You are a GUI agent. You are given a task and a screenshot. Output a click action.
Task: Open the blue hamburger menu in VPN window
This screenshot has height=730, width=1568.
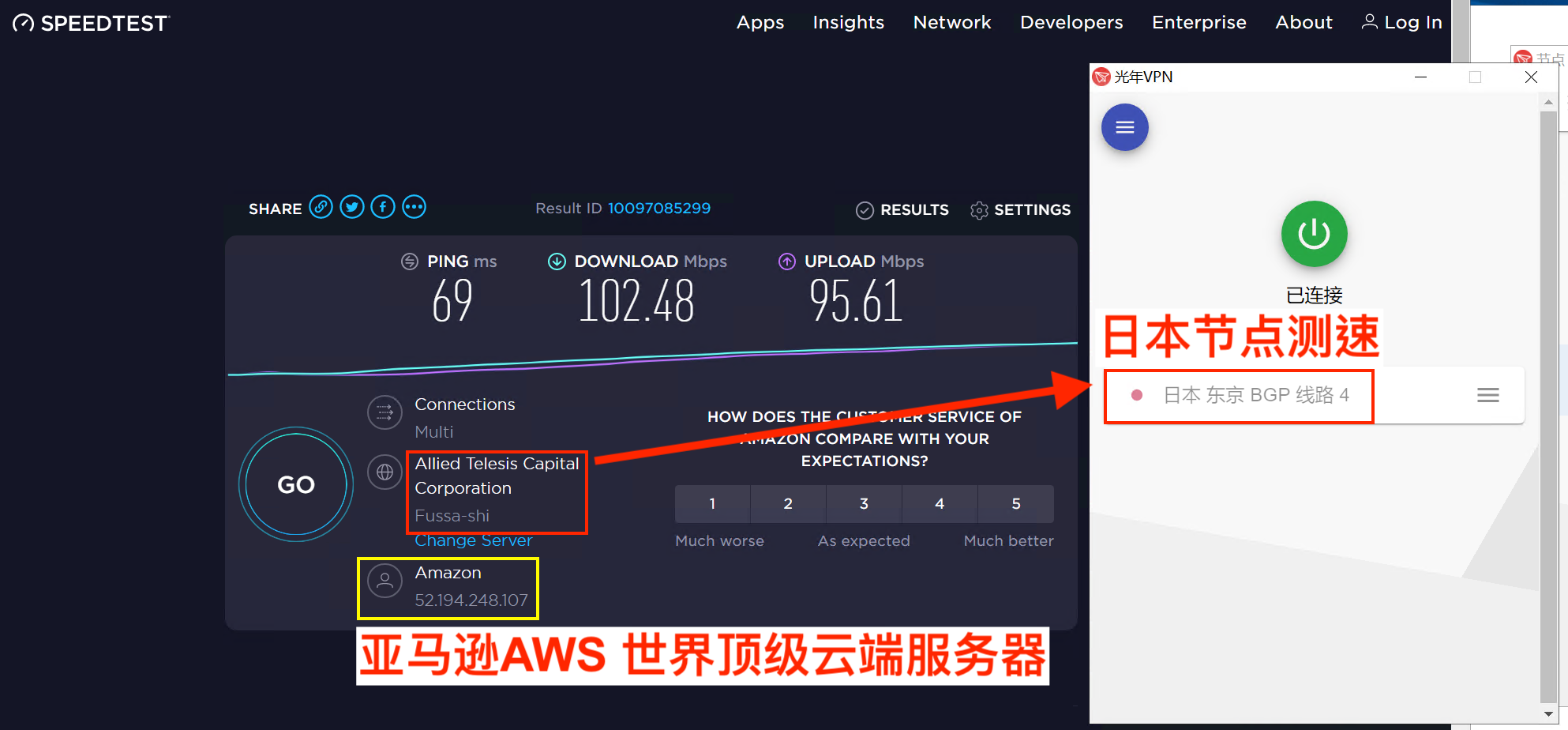[1125, 127]
